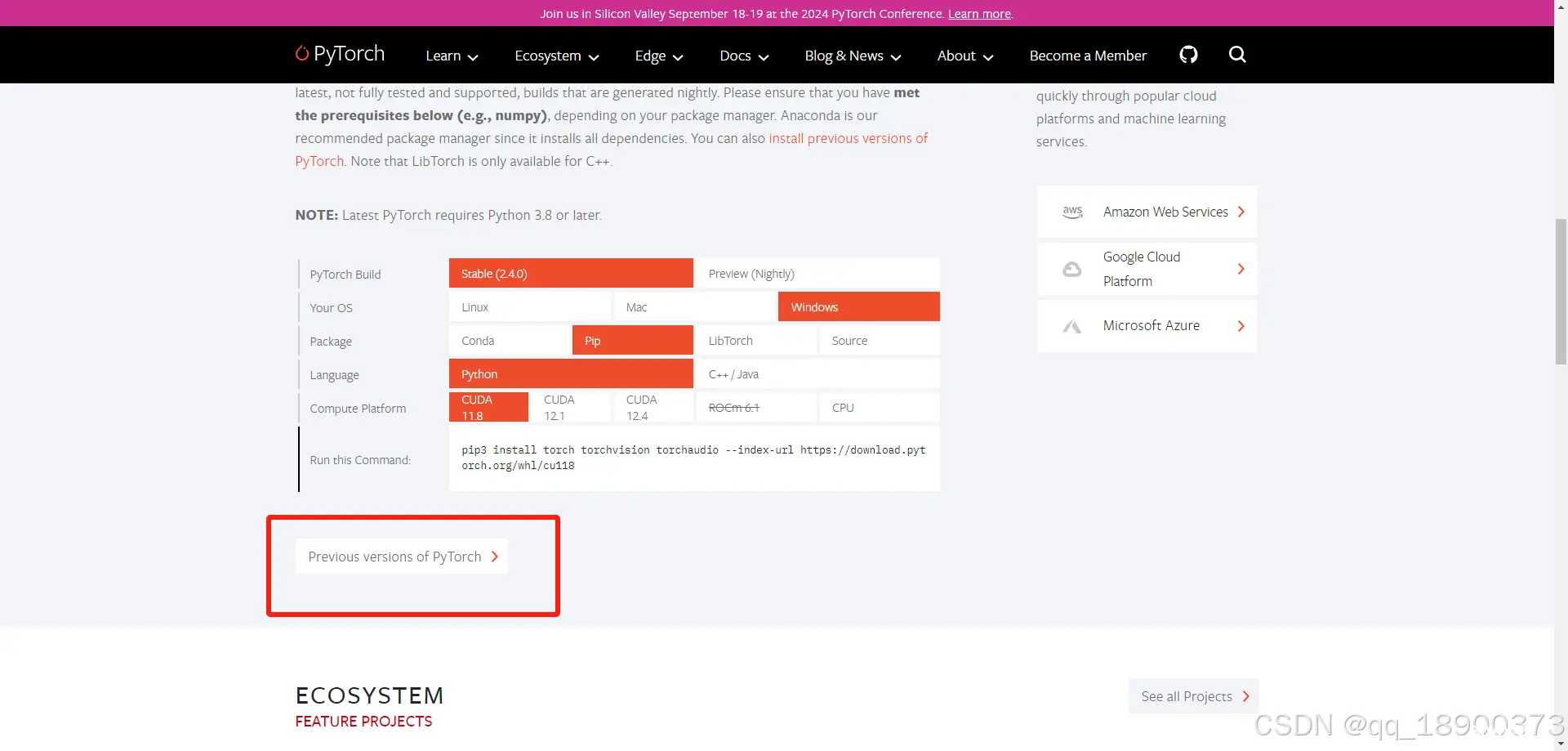
Task: Open Amazon Web Services card
Action: point(1147,212)
